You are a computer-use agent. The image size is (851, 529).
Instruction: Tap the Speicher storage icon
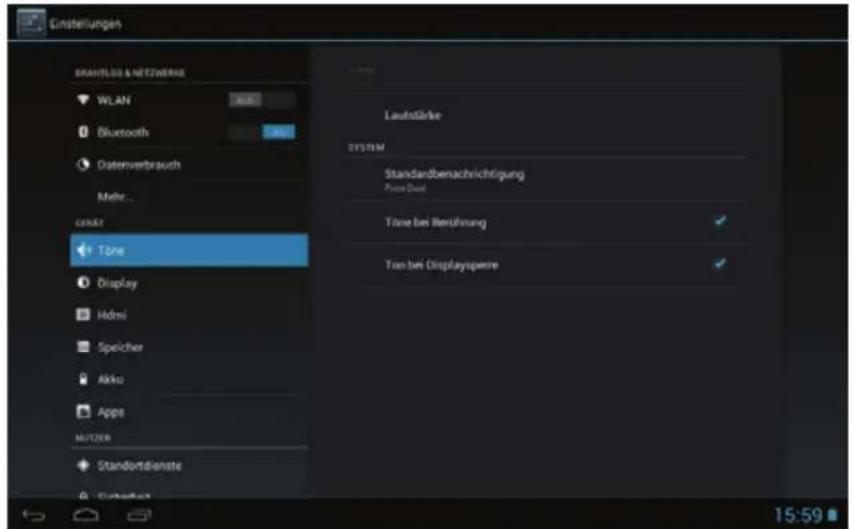tap(83, 347)
